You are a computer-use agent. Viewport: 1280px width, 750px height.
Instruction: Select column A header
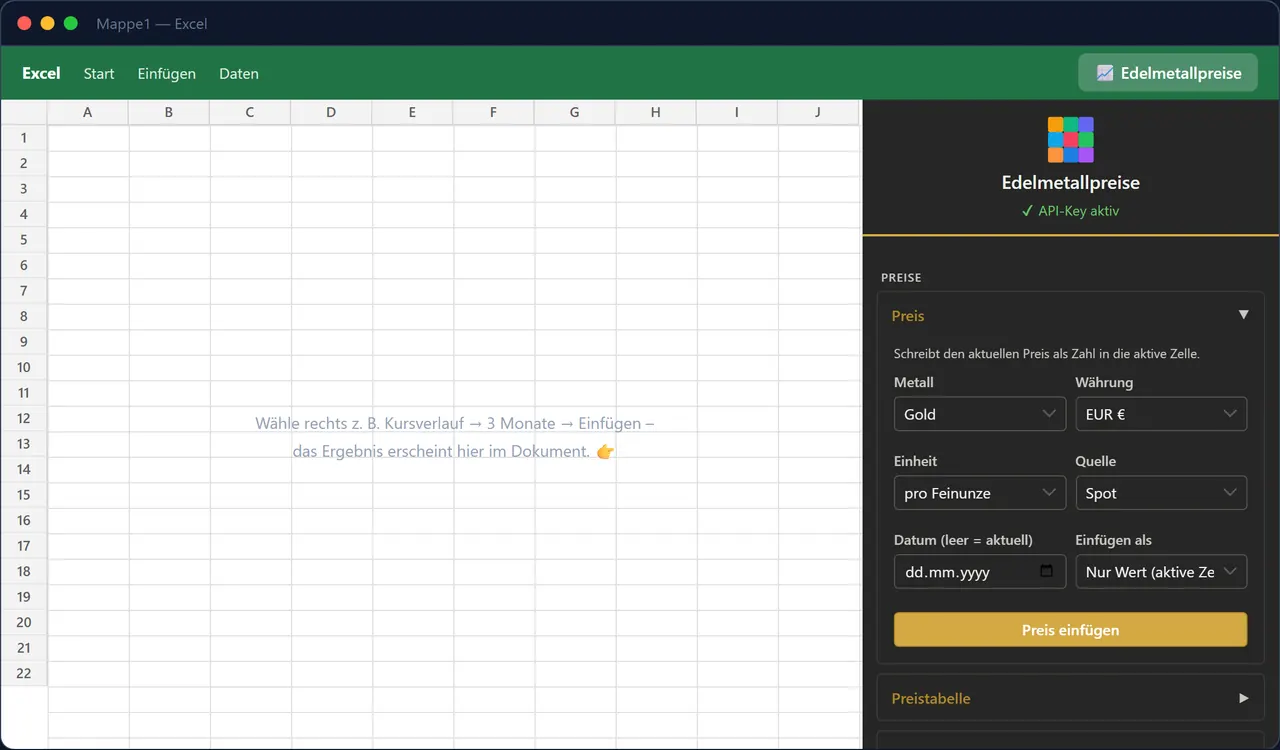(x=88, y=112)
